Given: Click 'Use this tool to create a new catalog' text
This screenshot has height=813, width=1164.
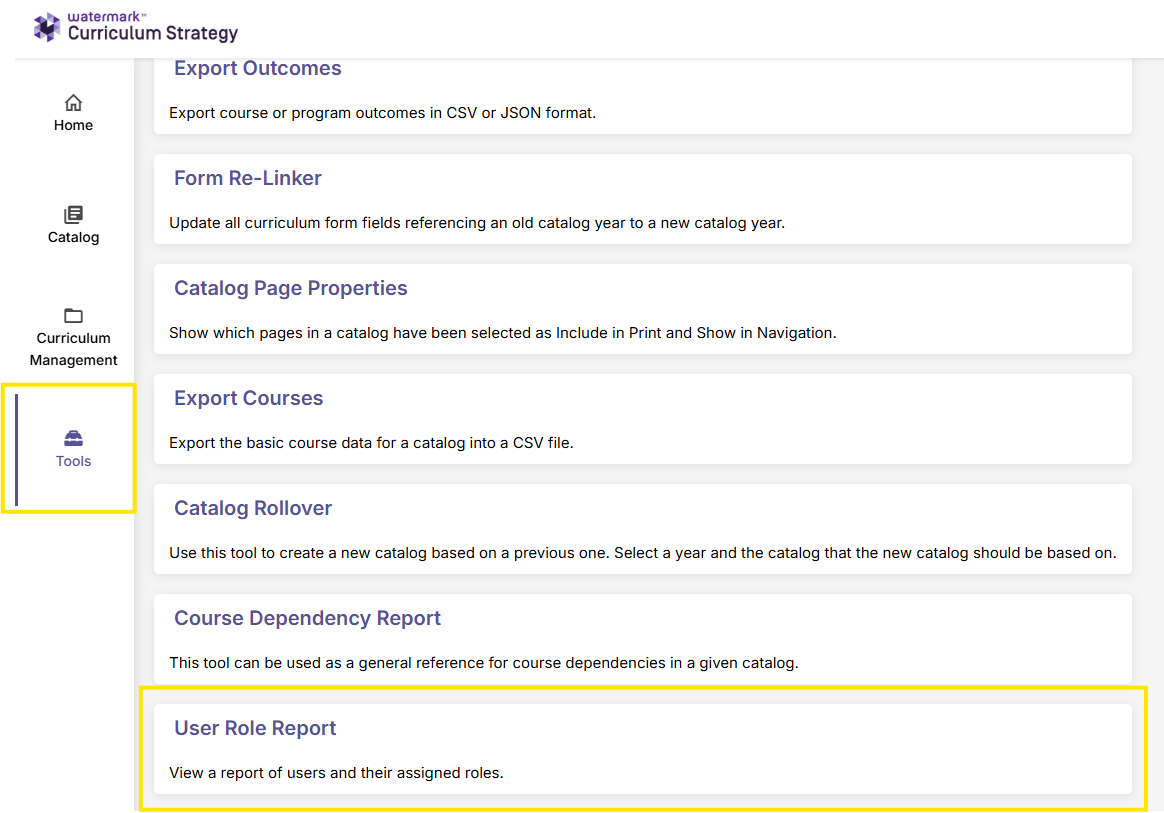Looking at the screenshot, I should pos(643,552).
